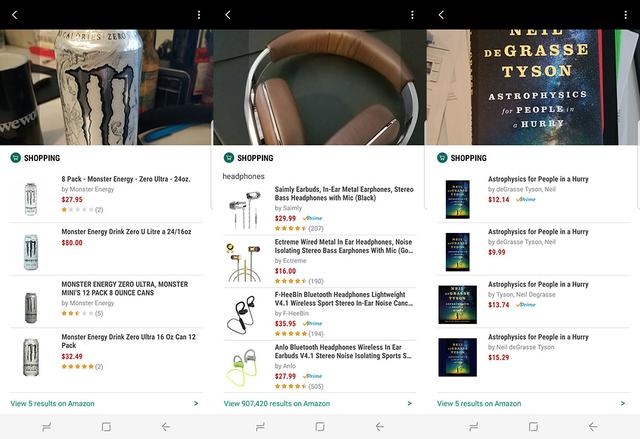Tap book cover thumbnail priced $12.14
The image size is (640, 439).
click(x=458, y=199)
